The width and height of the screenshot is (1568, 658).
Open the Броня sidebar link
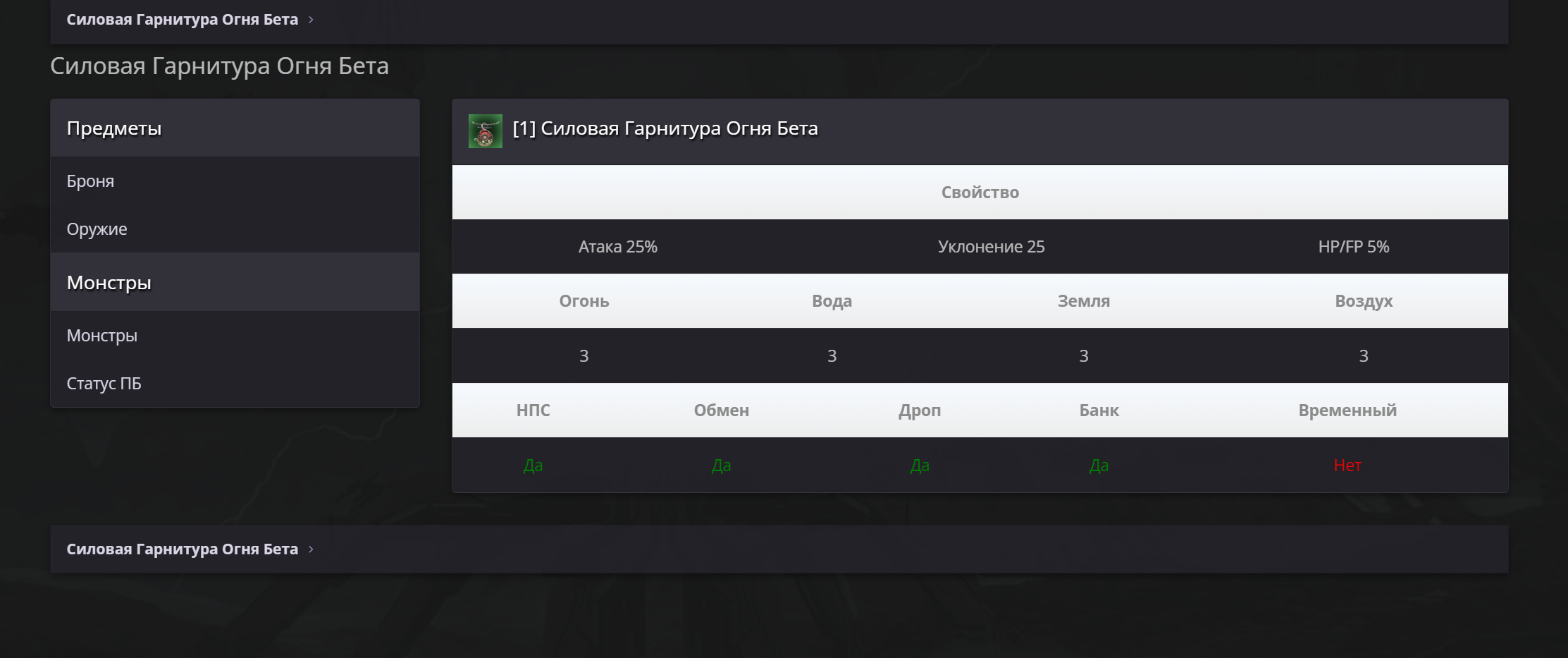pos(90,181)
